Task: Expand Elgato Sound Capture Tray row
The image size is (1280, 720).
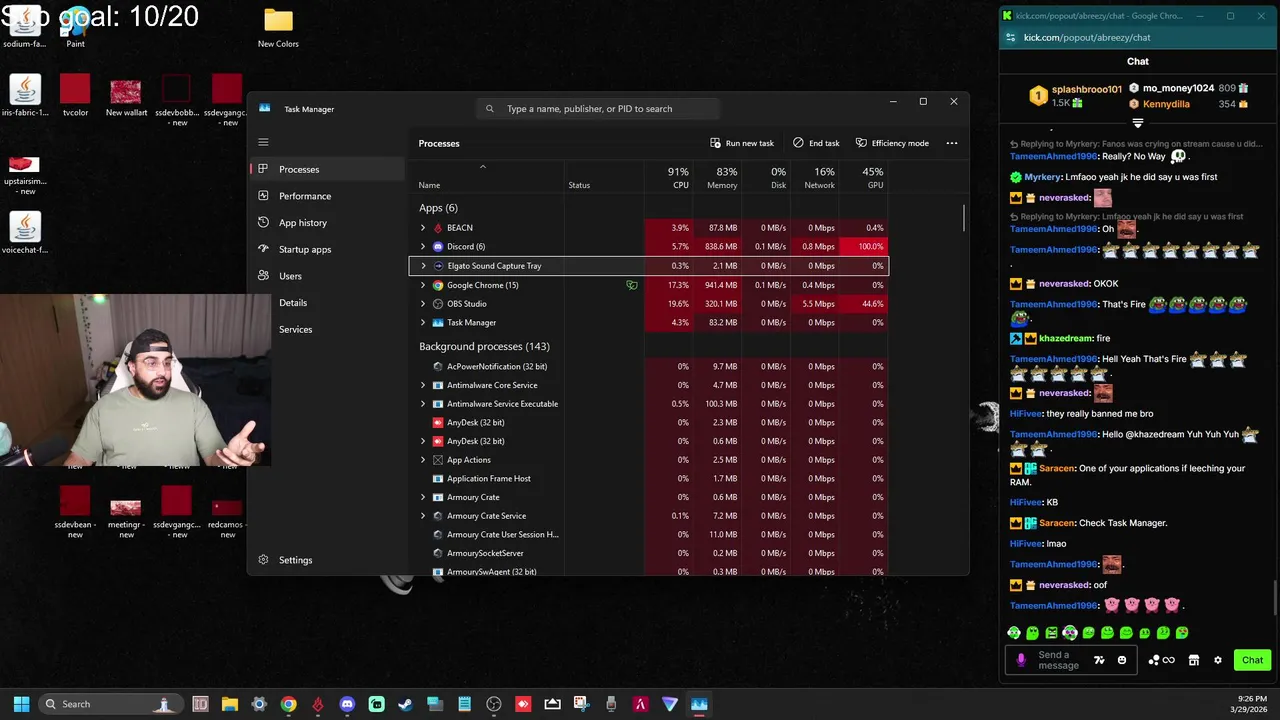Action: coord(423,266)
